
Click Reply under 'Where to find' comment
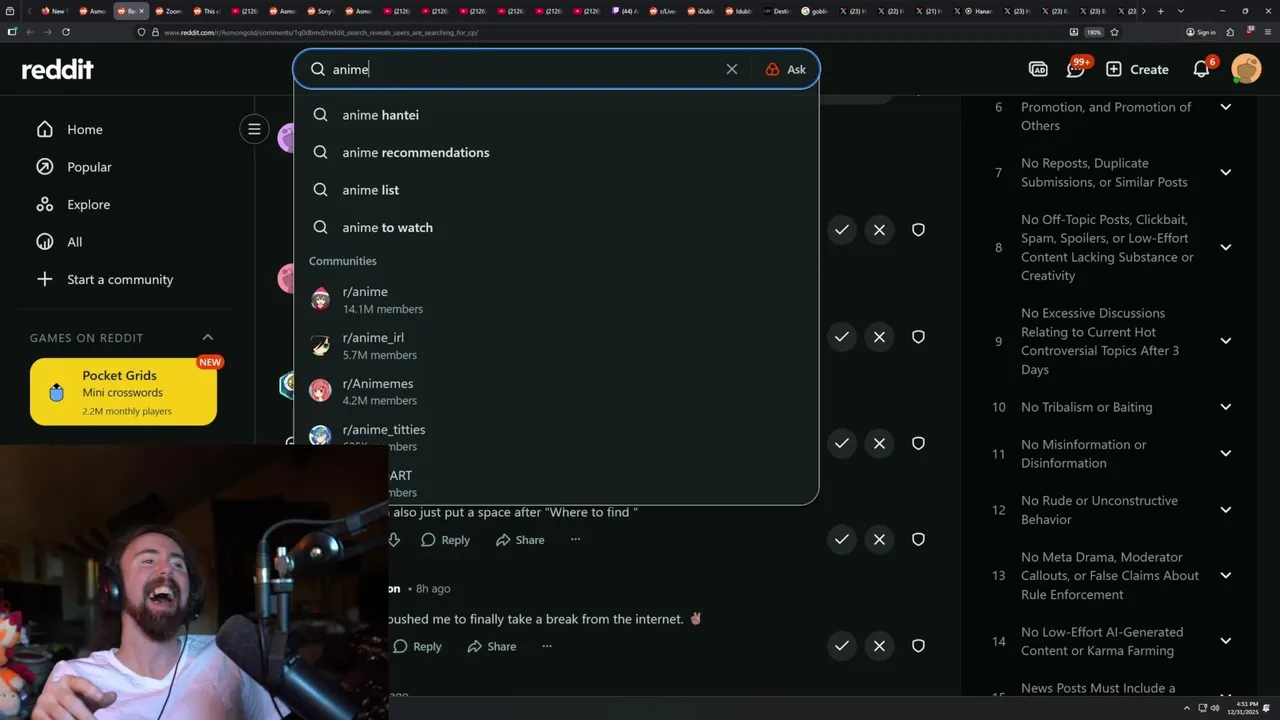445,540
